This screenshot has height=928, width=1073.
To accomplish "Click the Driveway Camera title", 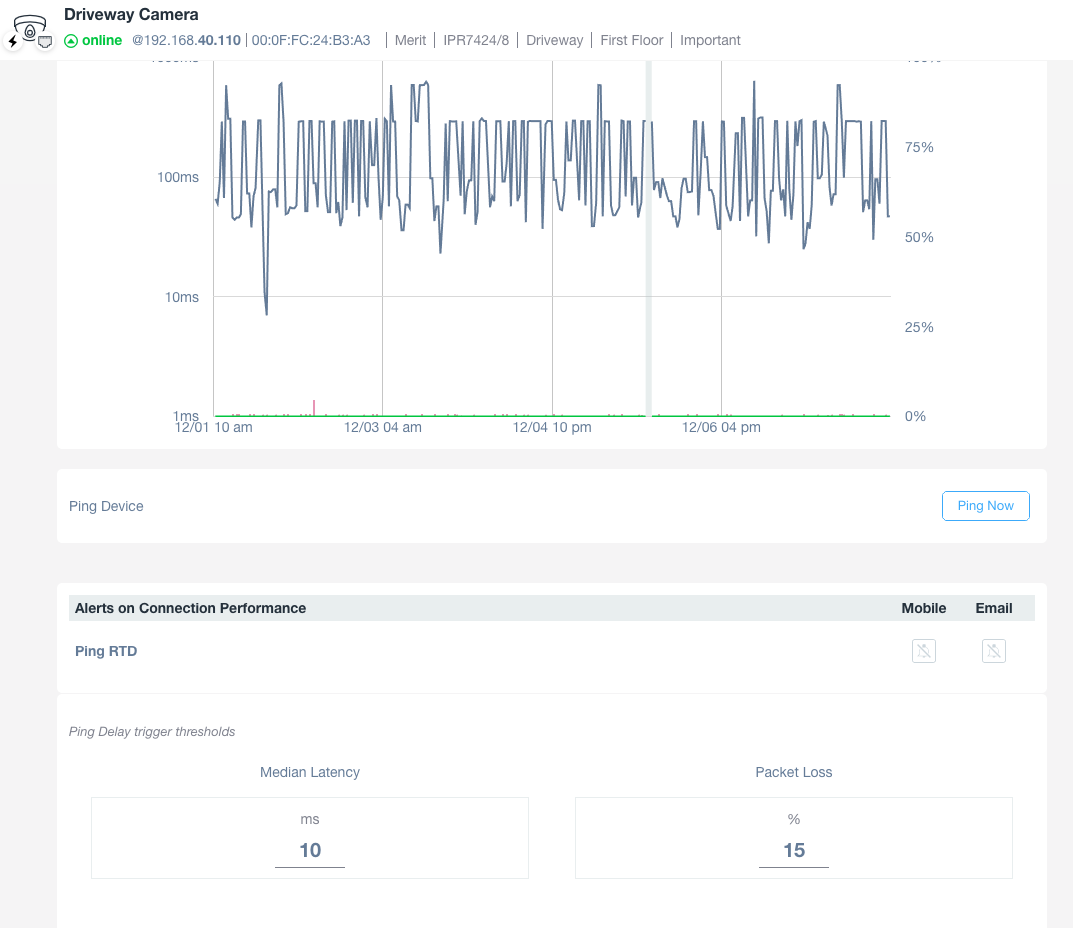I will point(131,15).
